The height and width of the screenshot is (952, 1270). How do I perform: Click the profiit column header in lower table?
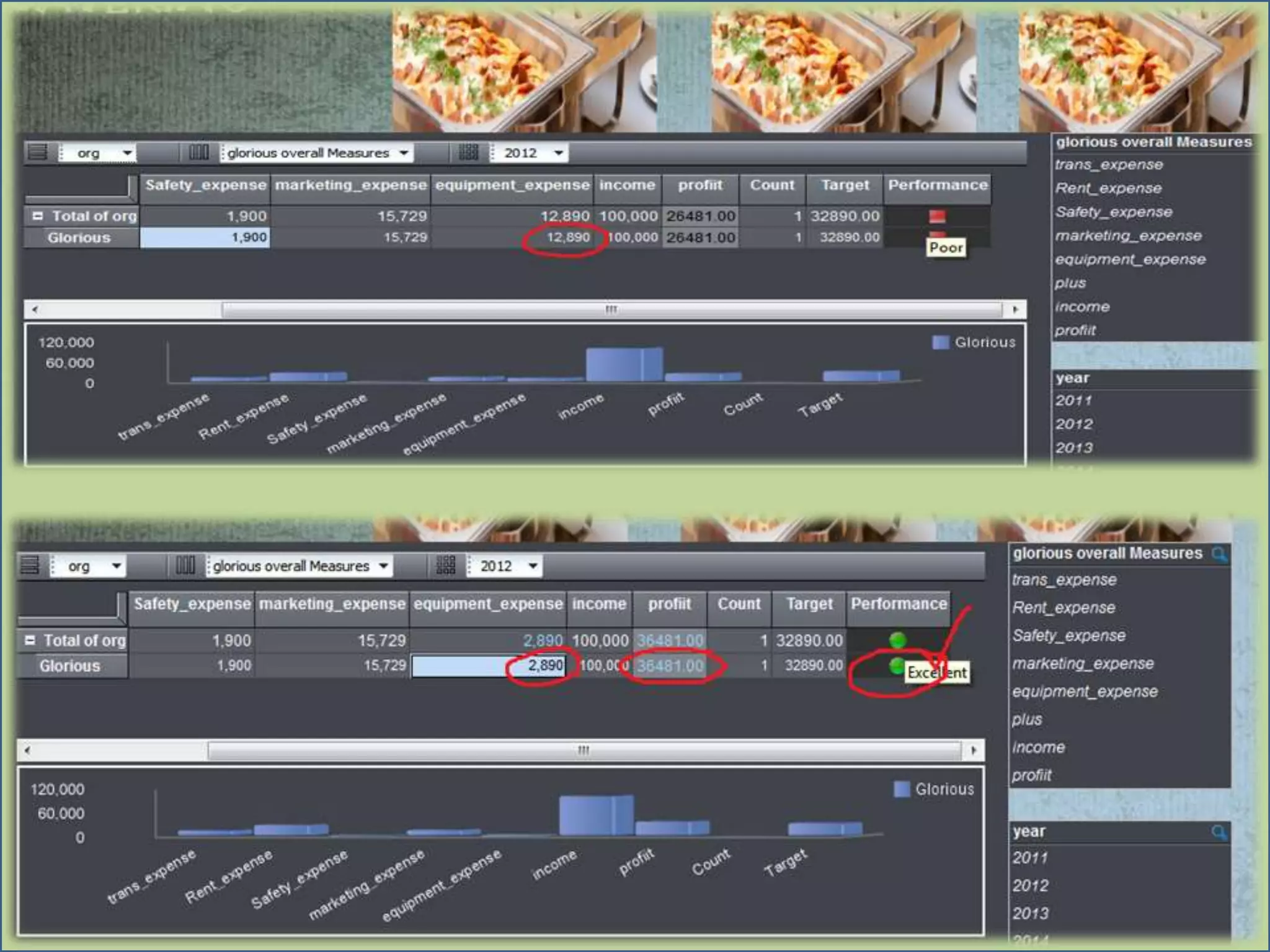[669, 604]
